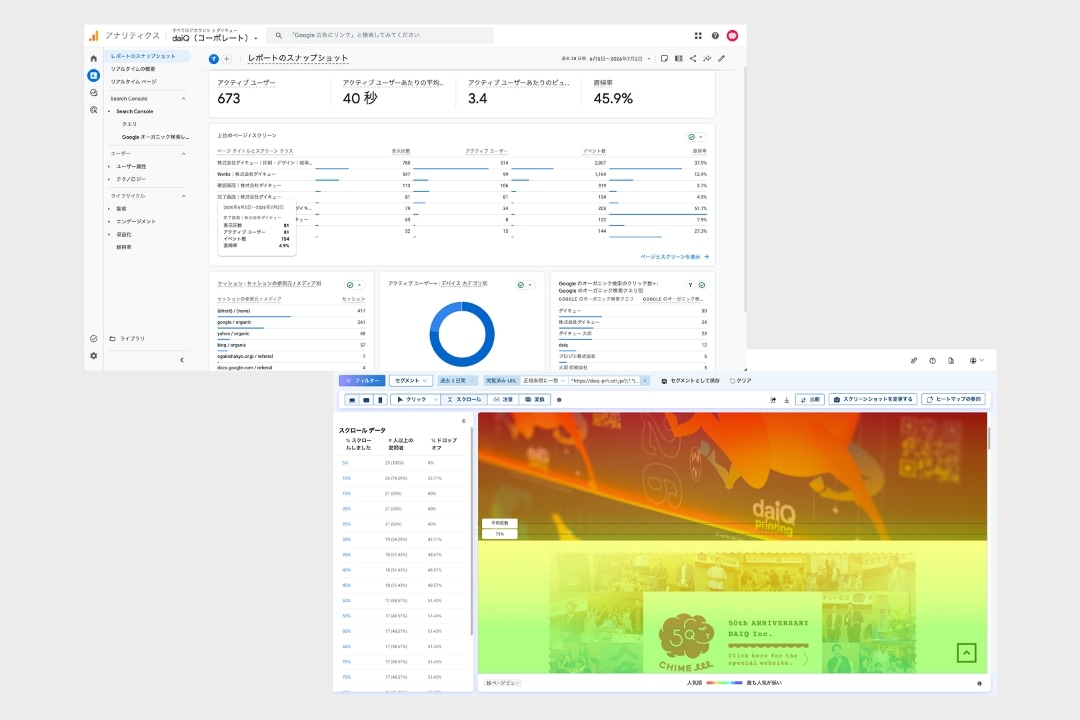Open the daiQ property selector dropdown
The height and width of the screenshot is (720, 1080).
[214, 38]
